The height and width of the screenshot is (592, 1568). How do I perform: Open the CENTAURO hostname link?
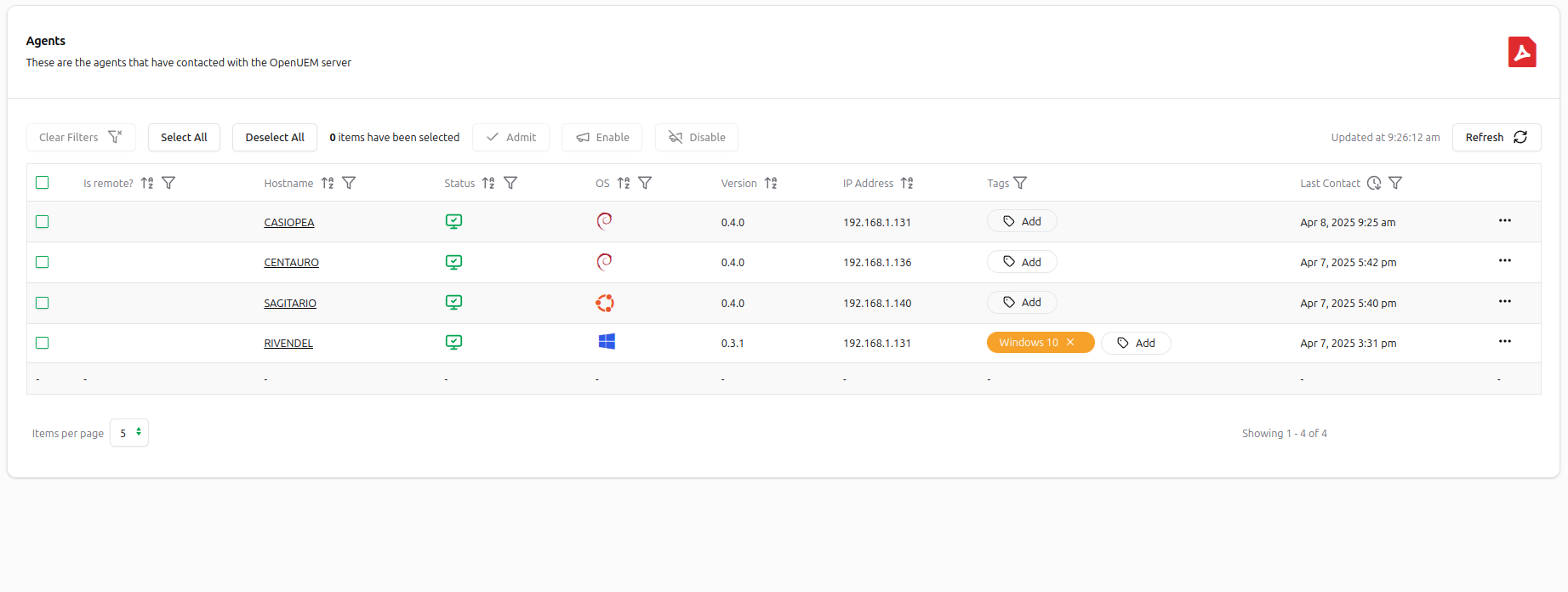(x=291, y=263)
